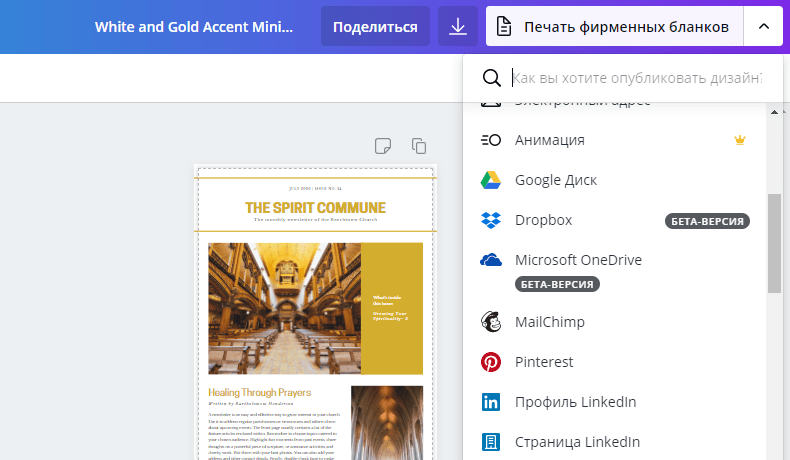Open the Share (Поделиться) button
This screenshot has width=790, height=460.
pos(375,26)
